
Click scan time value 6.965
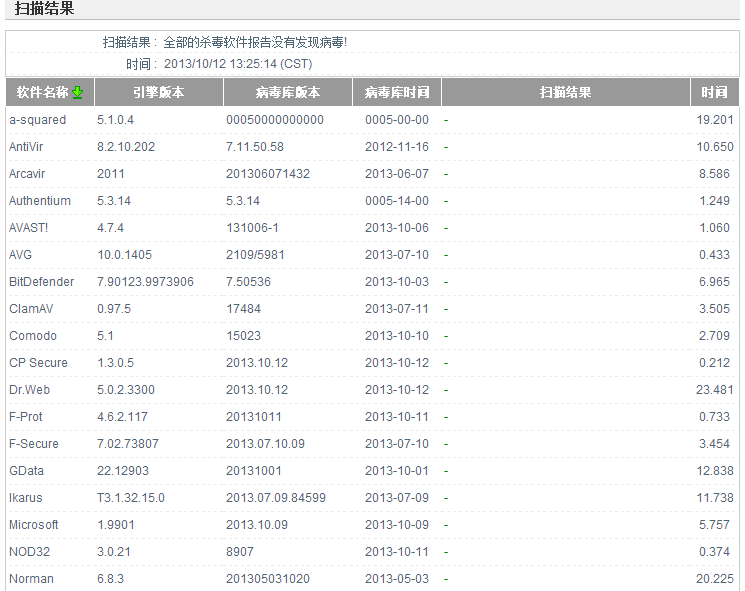click(714, 282)
